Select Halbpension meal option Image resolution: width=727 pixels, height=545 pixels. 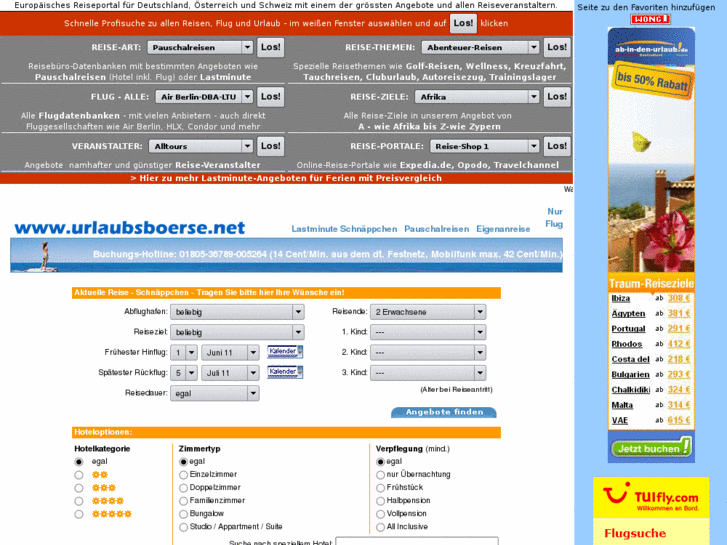[x=381, y=501]
